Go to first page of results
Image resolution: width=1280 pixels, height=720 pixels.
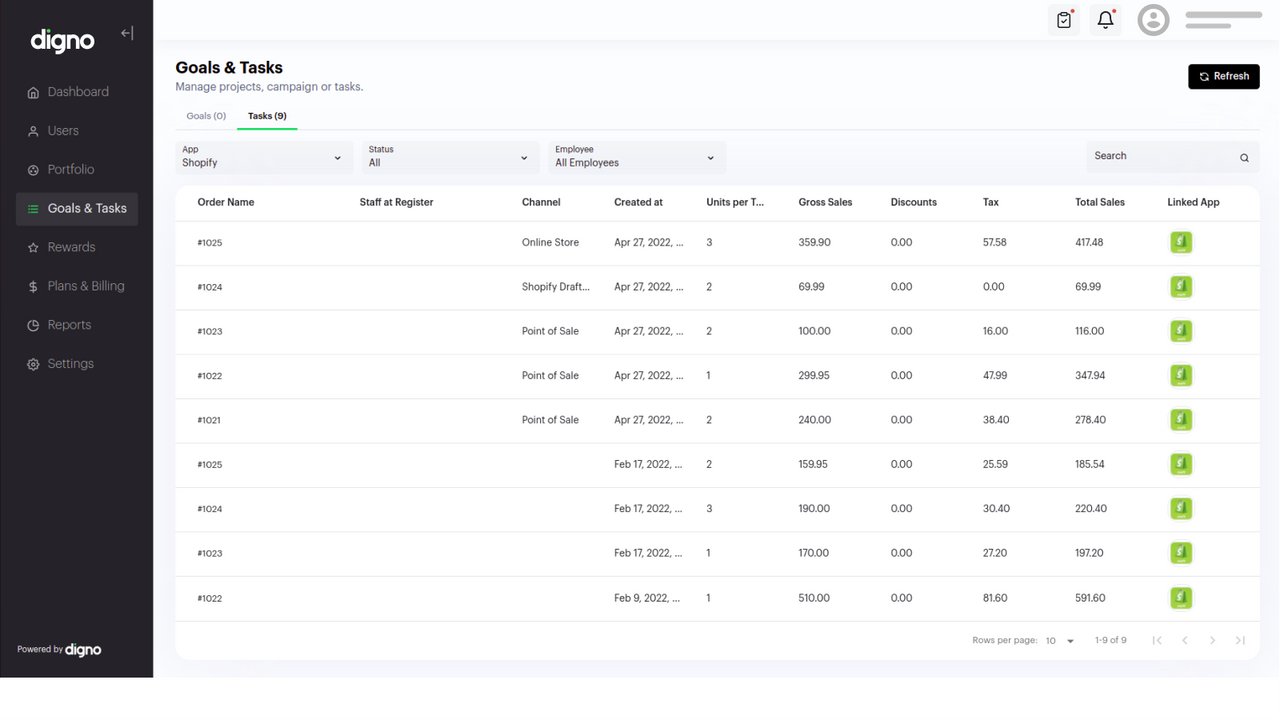point(1157,640)
